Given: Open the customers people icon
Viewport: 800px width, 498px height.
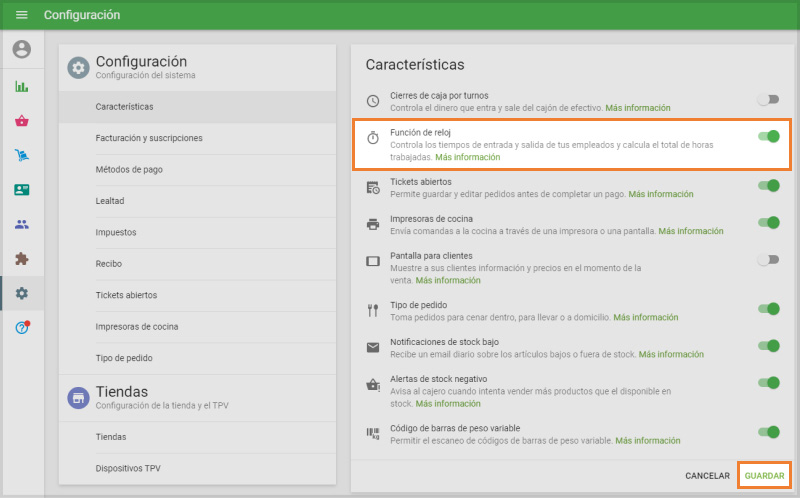Looking at the screenshot, I should pyautogui.click(x=21, y=224).
